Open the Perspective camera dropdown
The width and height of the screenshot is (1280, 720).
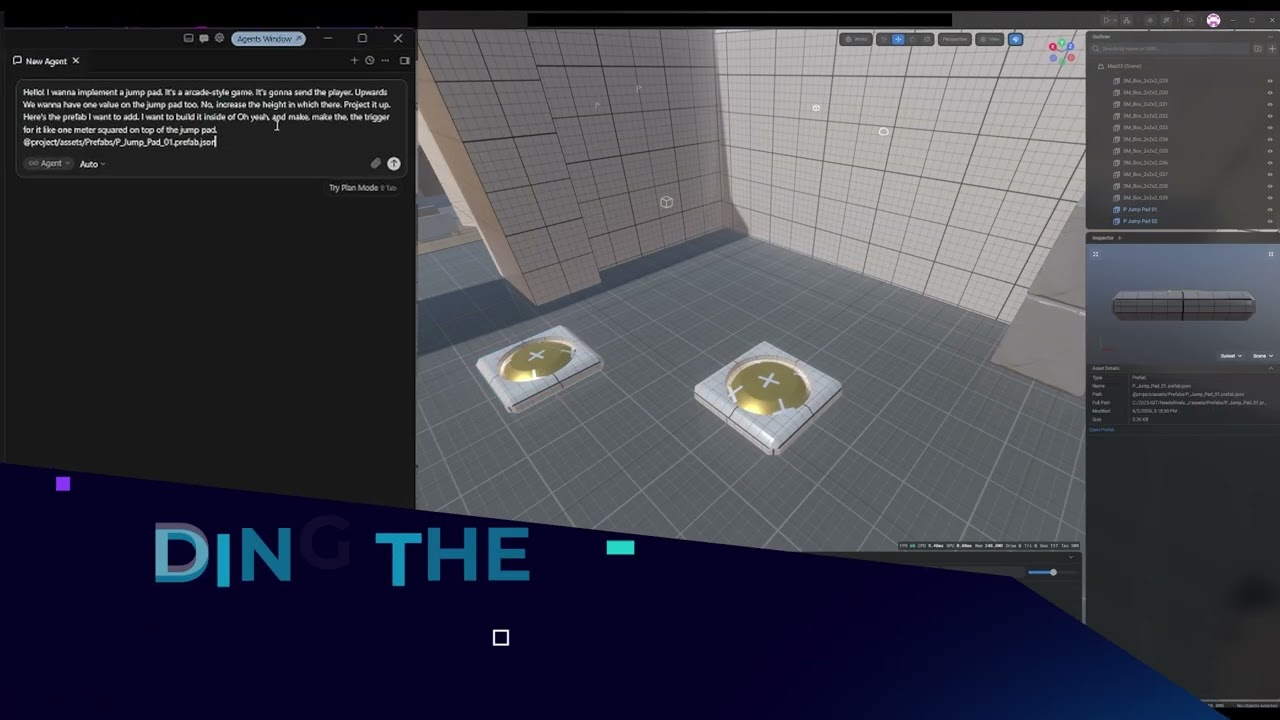click(955, 39)
